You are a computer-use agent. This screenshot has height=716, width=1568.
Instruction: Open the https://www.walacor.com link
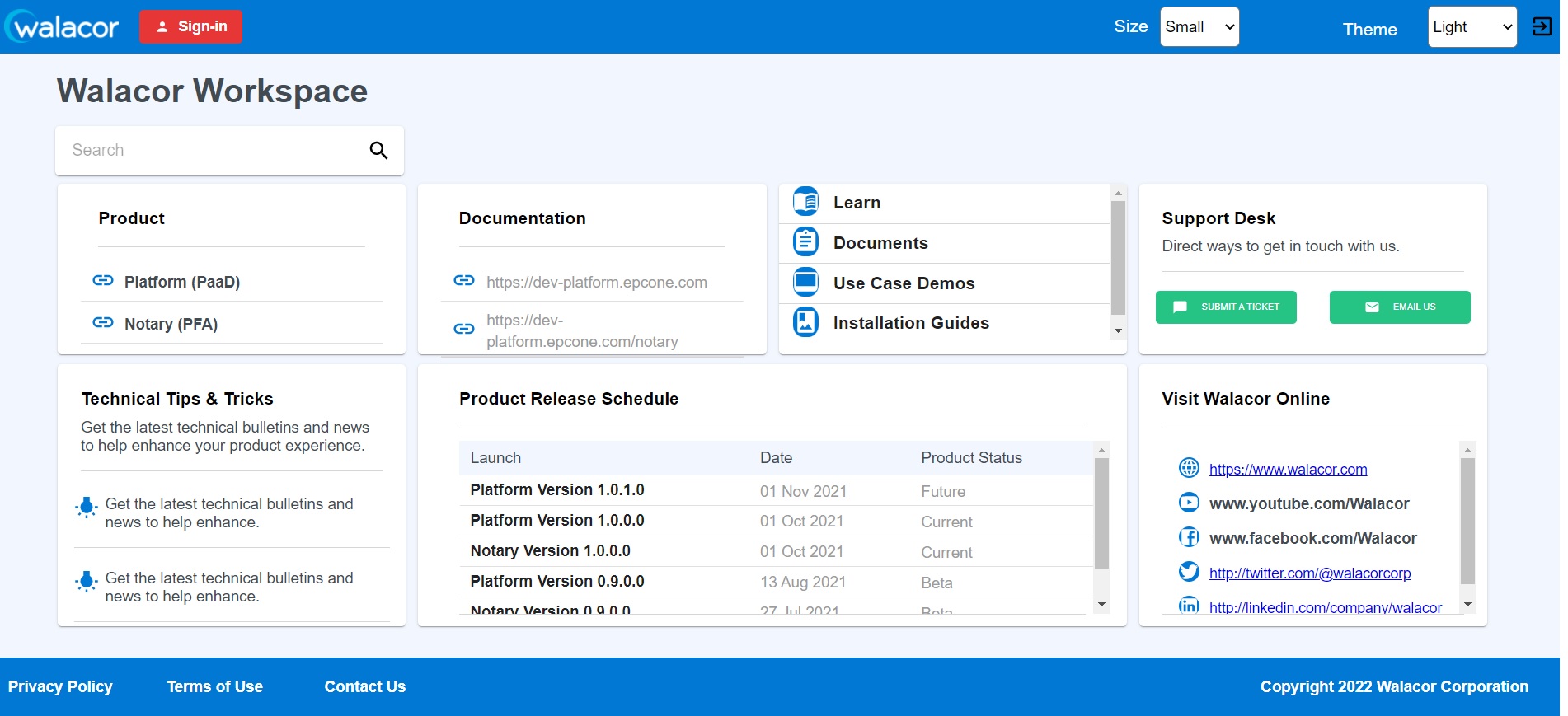[x=1288, y=470]
